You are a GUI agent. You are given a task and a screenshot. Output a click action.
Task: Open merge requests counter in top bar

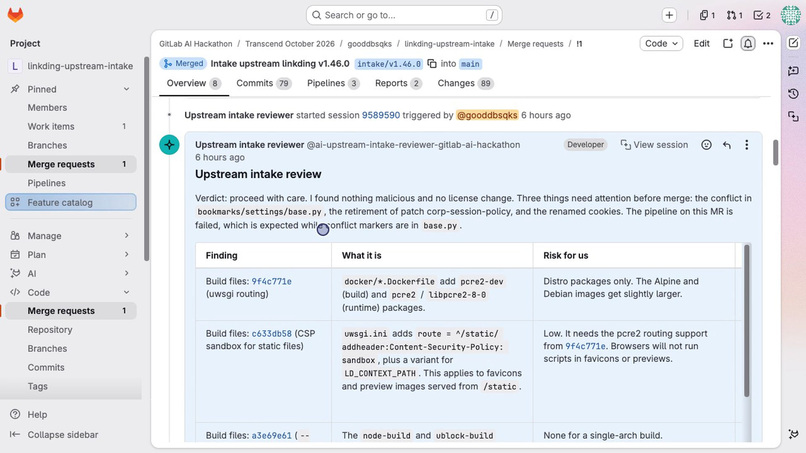click(734, 15)
